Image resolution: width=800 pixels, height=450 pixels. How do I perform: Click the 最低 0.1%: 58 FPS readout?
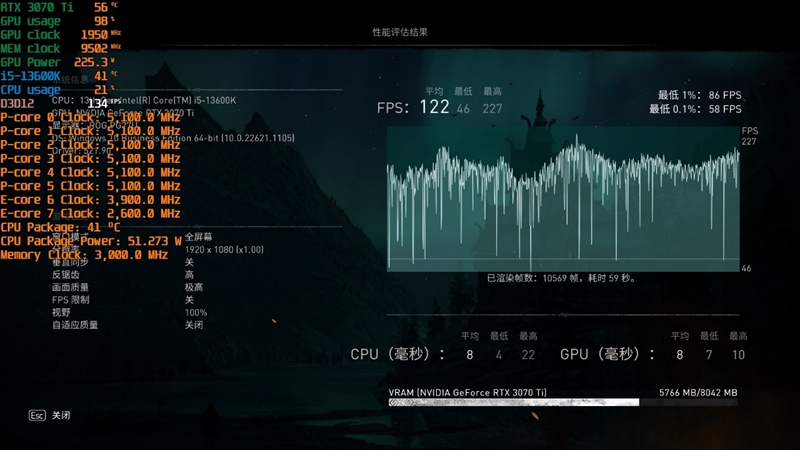point(695,109)
